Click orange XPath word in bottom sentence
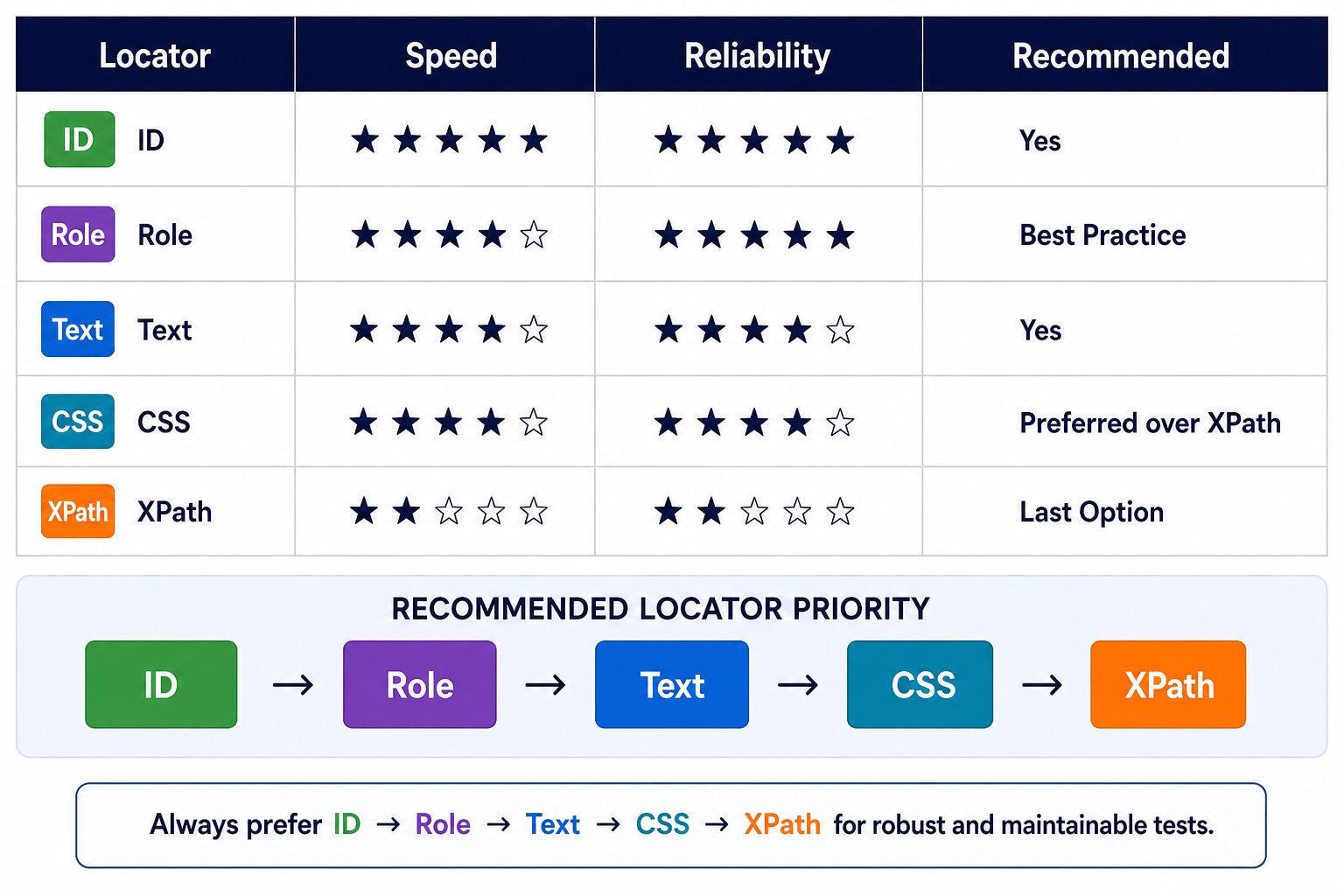 tap(782, 824)
